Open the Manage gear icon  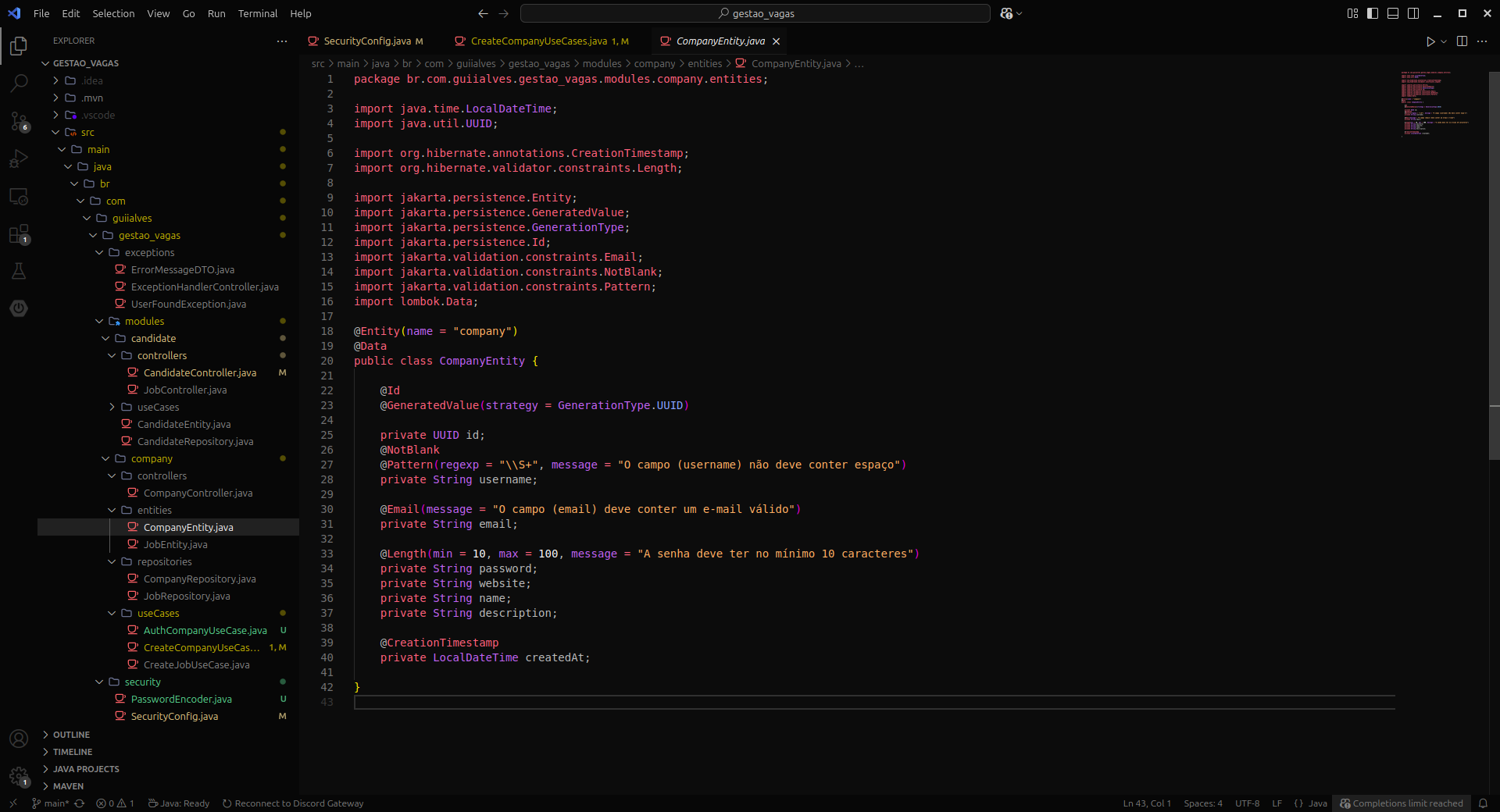pos(19,776)
